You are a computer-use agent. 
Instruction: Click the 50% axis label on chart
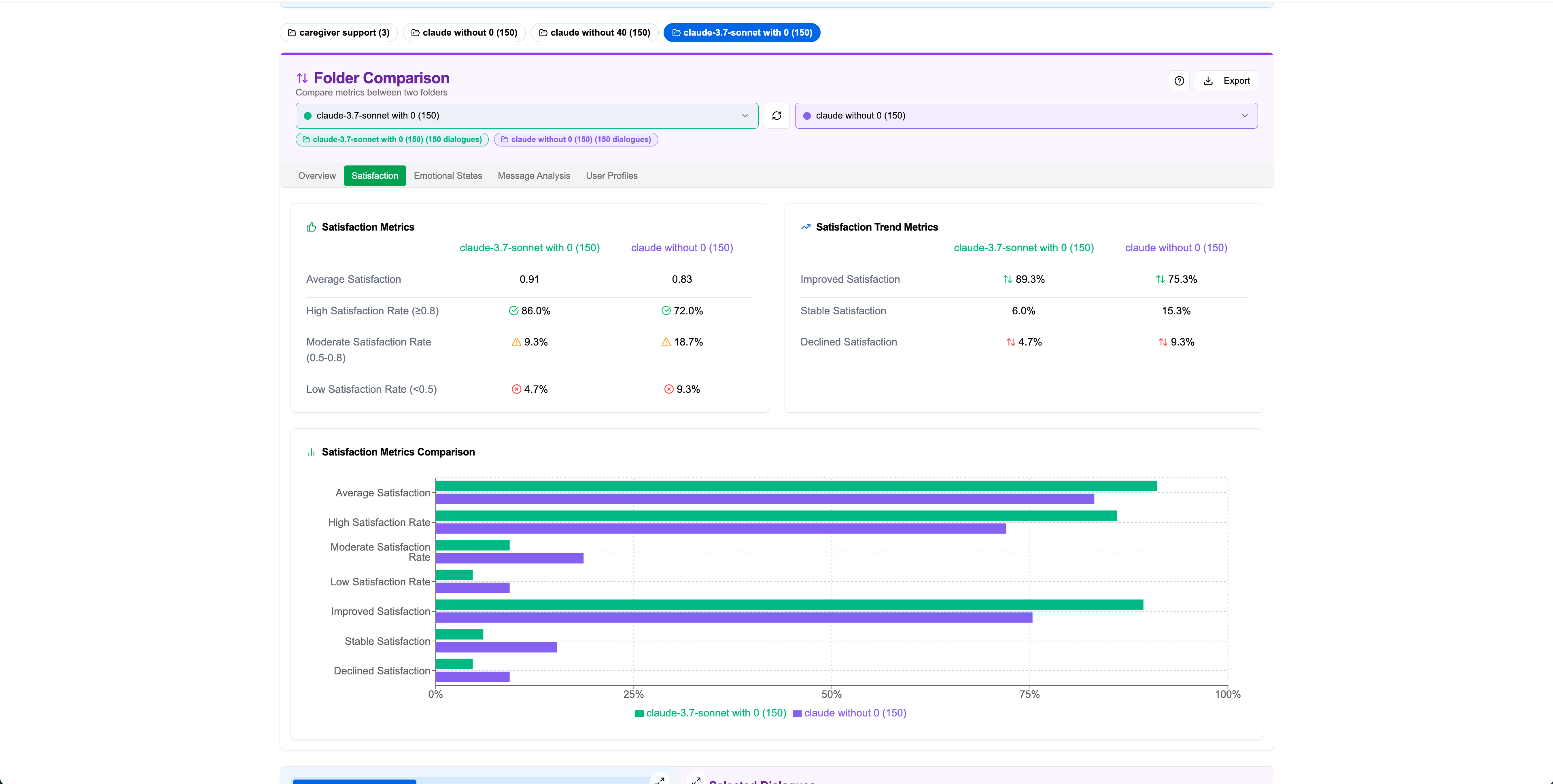point(832,694)
